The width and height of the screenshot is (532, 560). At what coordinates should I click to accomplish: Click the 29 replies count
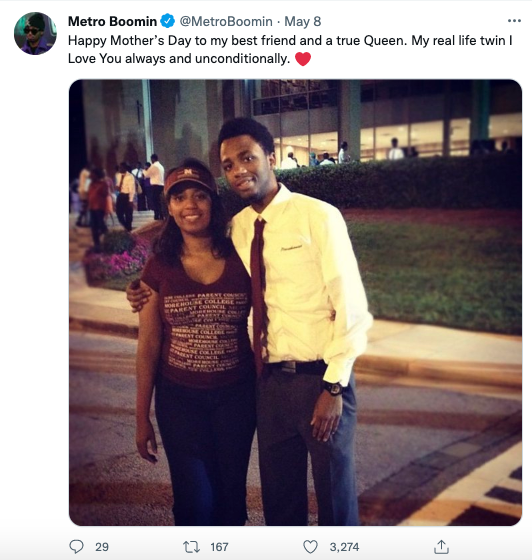point(102,547)
